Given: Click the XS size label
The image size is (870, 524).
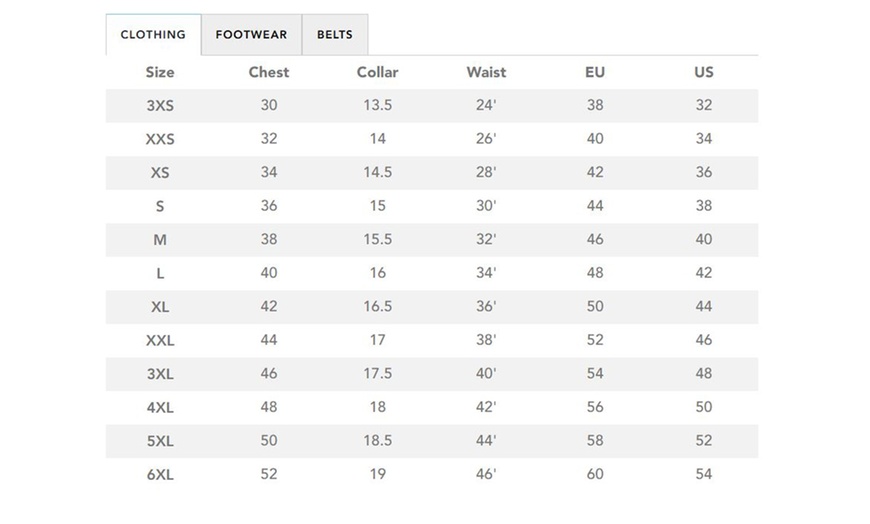Looking at the screenshot, I should 160,172.
